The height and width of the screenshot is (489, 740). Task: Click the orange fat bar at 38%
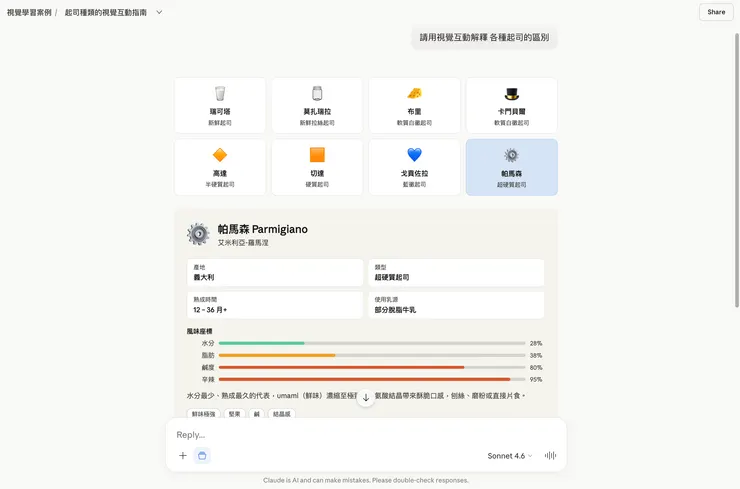click(277, 355)
